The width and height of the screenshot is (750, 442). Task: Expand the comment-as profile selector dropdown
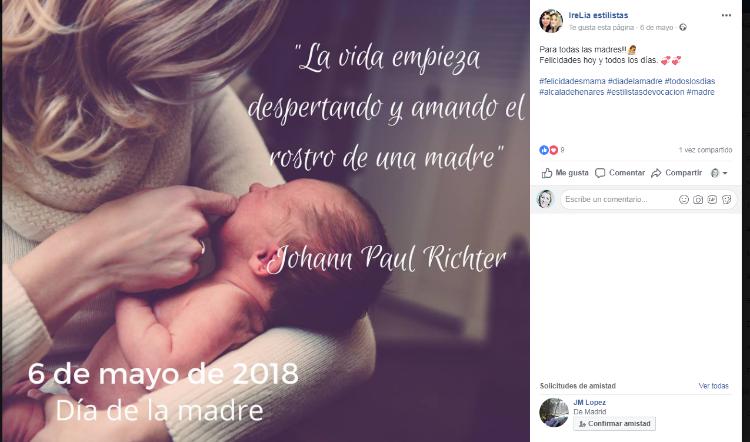(x=719, y=173)
